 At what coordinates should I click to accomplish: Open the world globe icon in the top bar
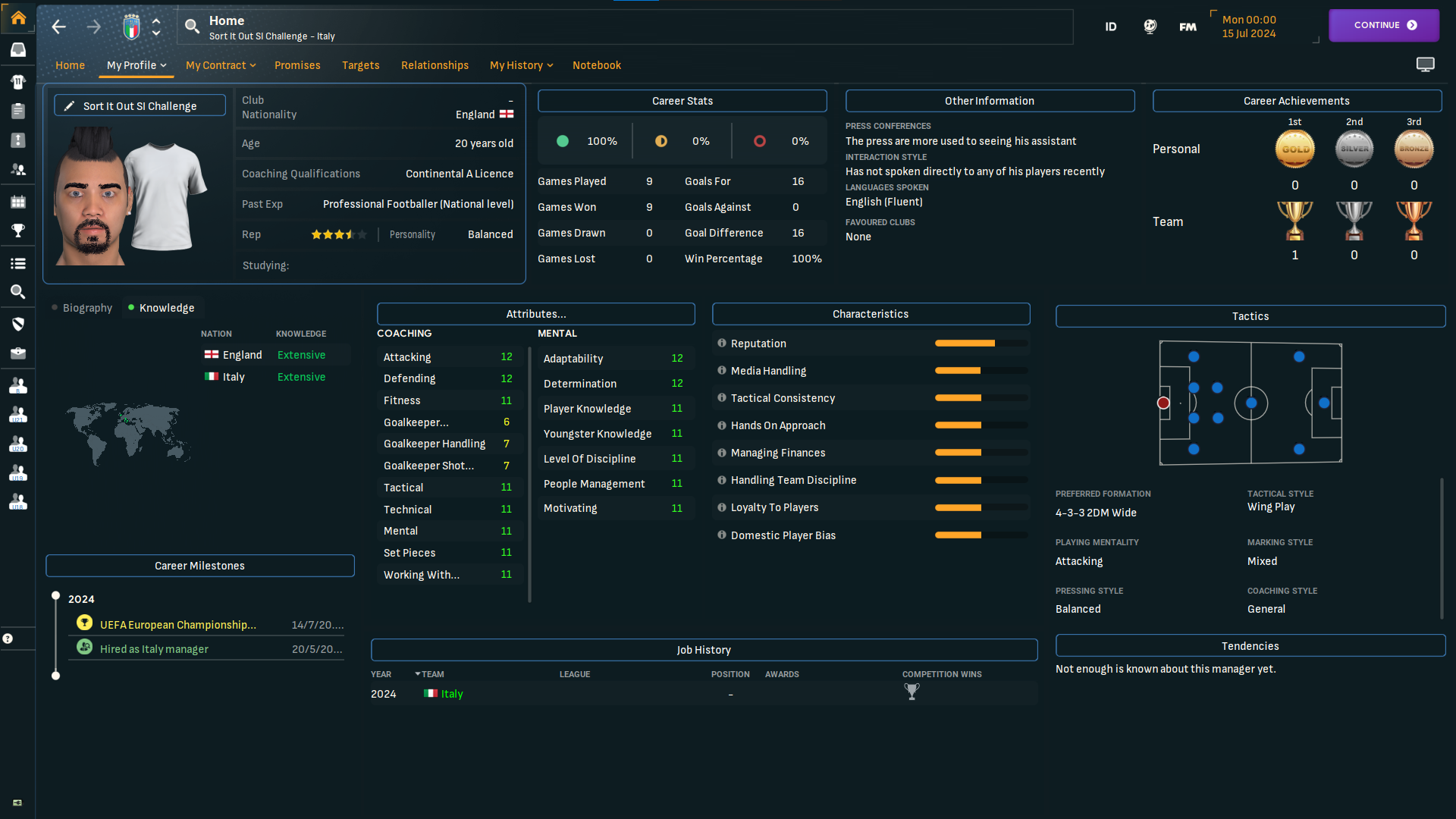1150,27
